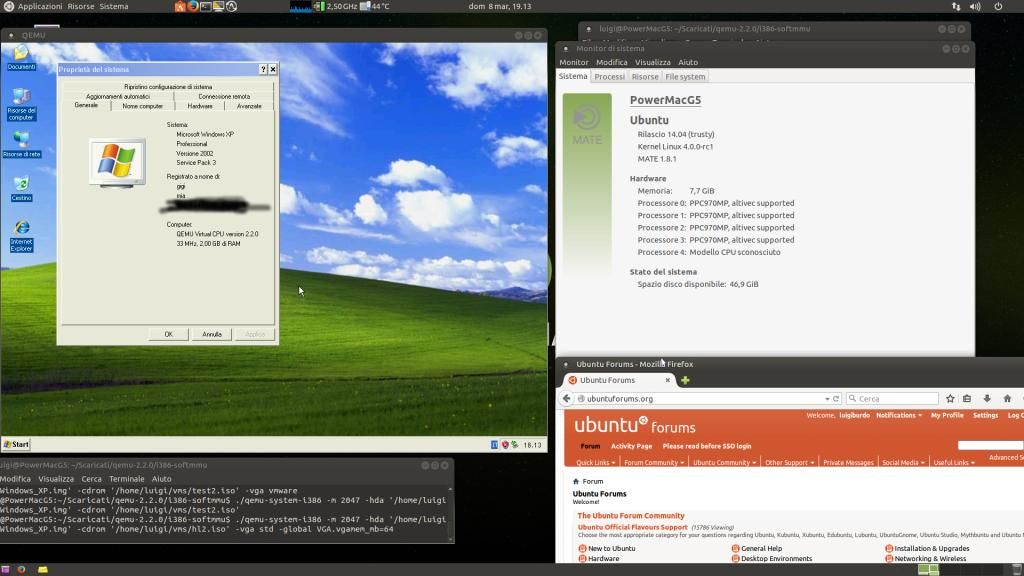Screen dimensions: 1024x576
Task: Expand Social Media menu
Action: pos(903,462)
